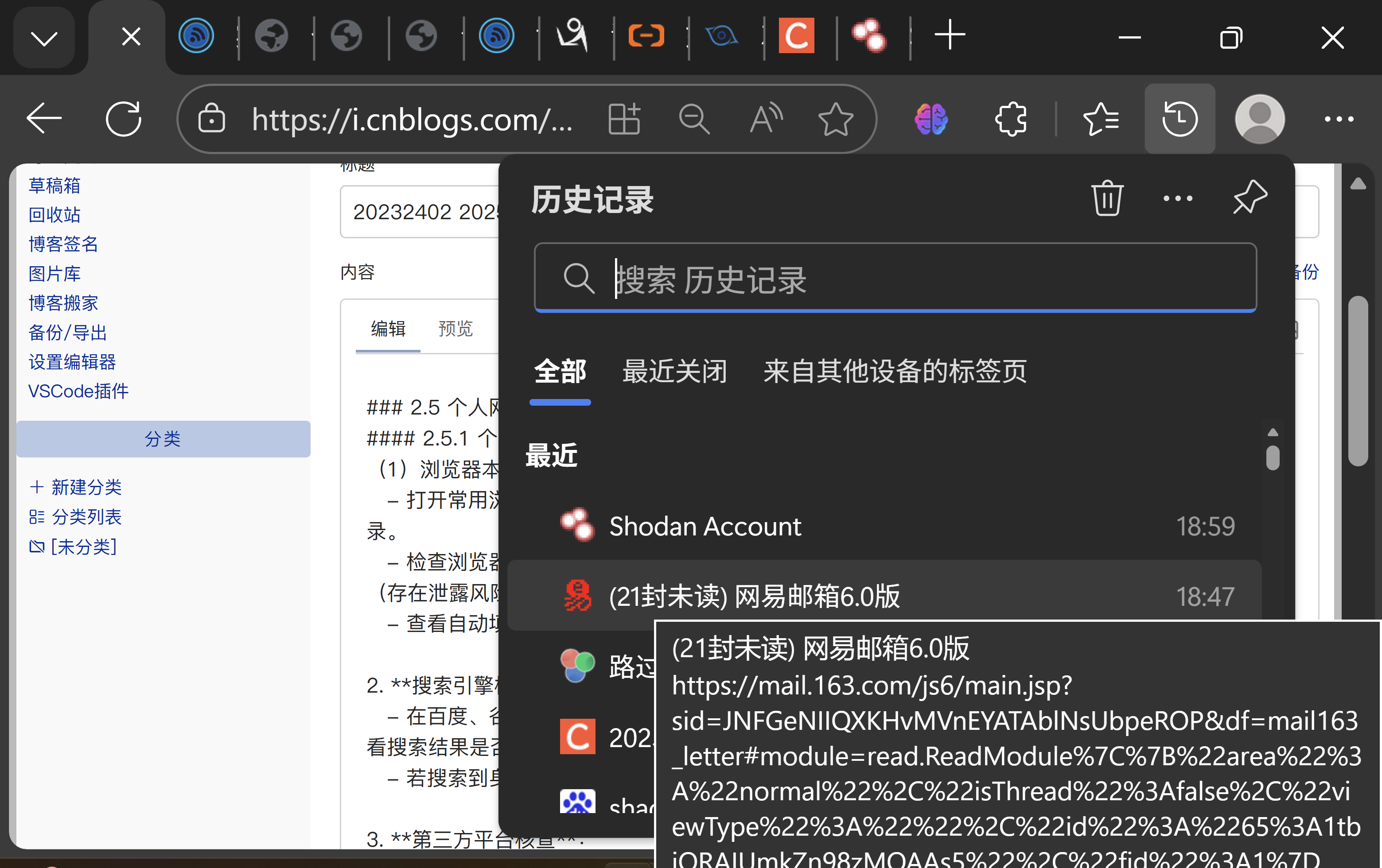This screenshot has height=868, width=1382.
Task: Open browser settings and more menu
Action: (x=1339, y=119)
